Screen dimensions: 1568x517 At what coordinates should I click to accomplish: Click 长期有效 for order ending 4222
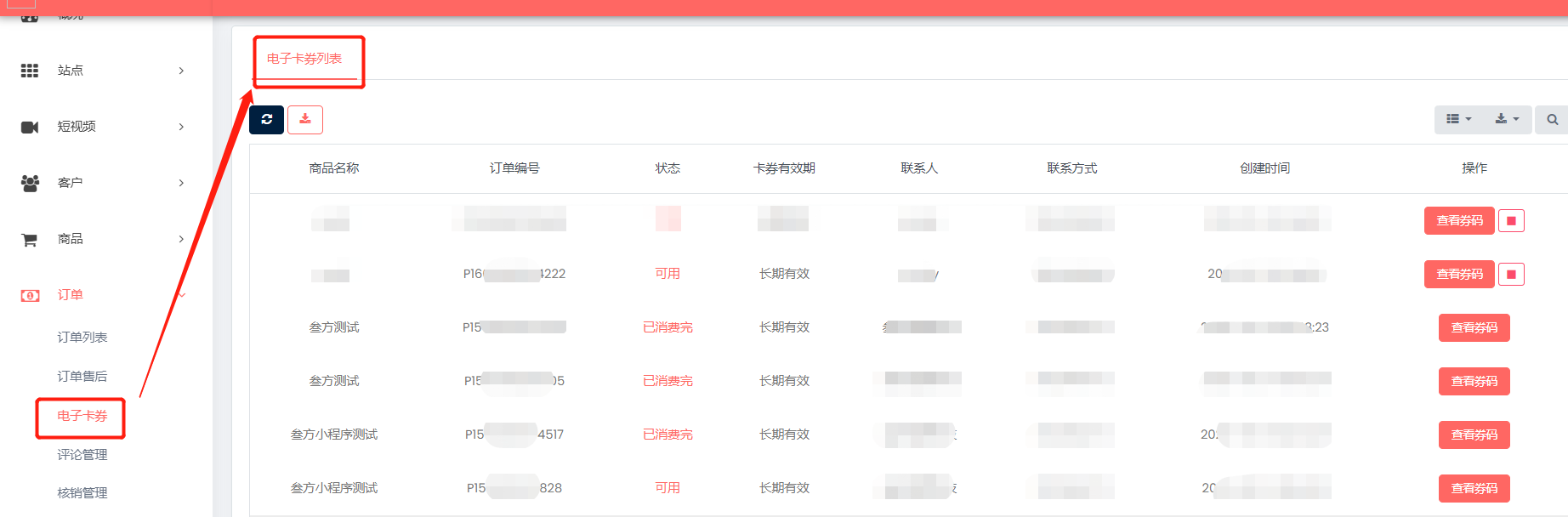pyautogui.click(x=784, y=274)
